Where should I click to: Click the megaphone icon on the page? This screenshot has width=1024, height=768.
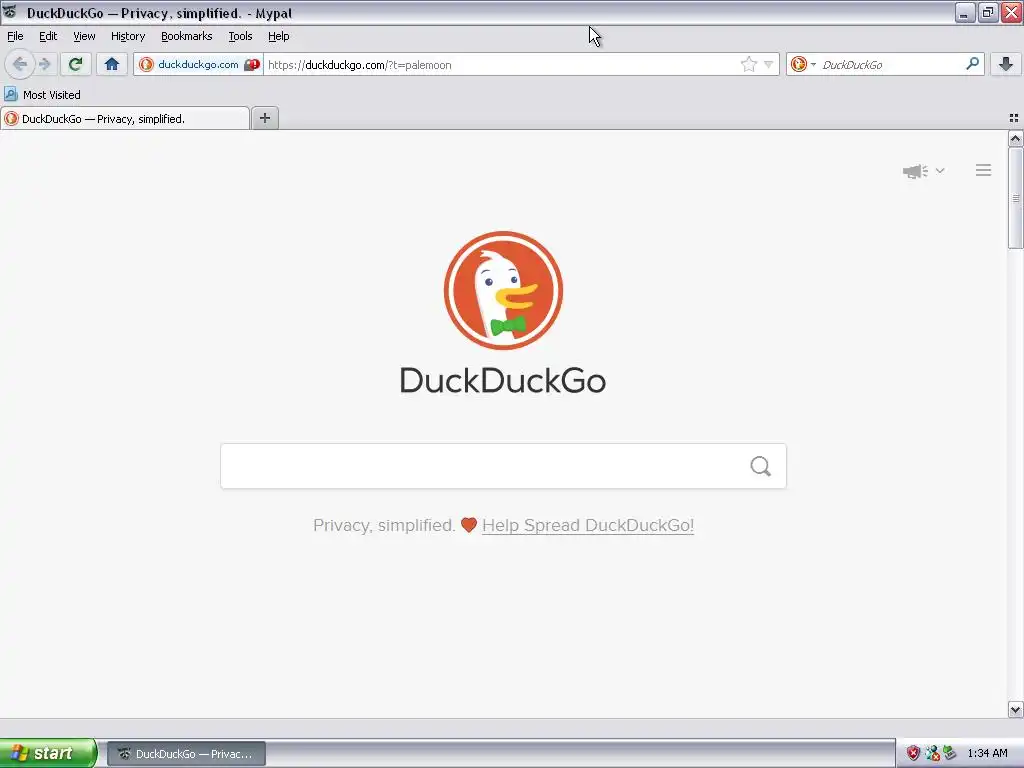click(915, 171)
